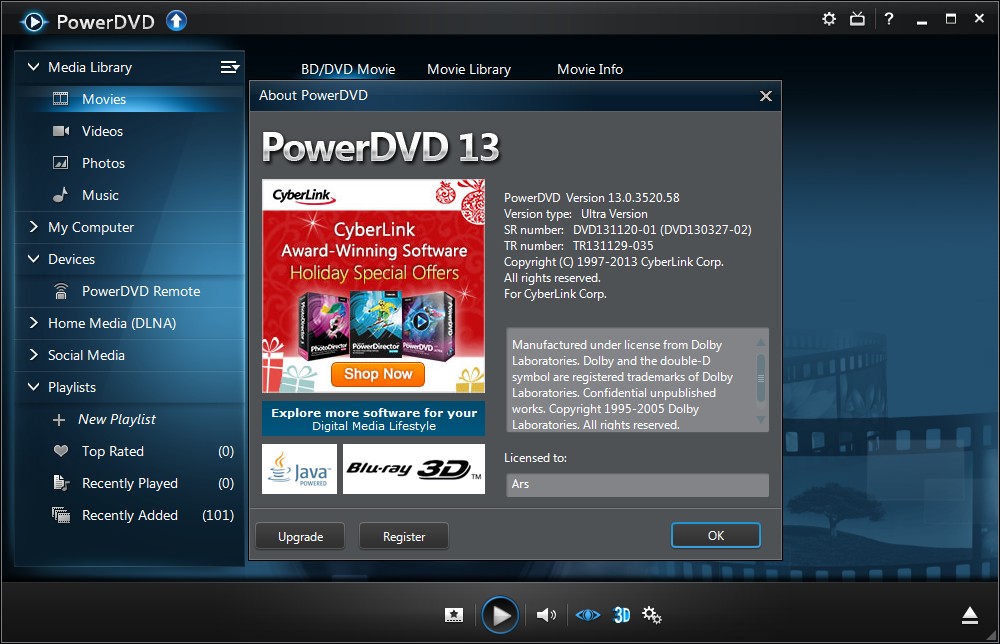1000x644 pixels.
Task: Click the PowerDVD Version 13.0.3520.58 text
Action: (591, 198)
